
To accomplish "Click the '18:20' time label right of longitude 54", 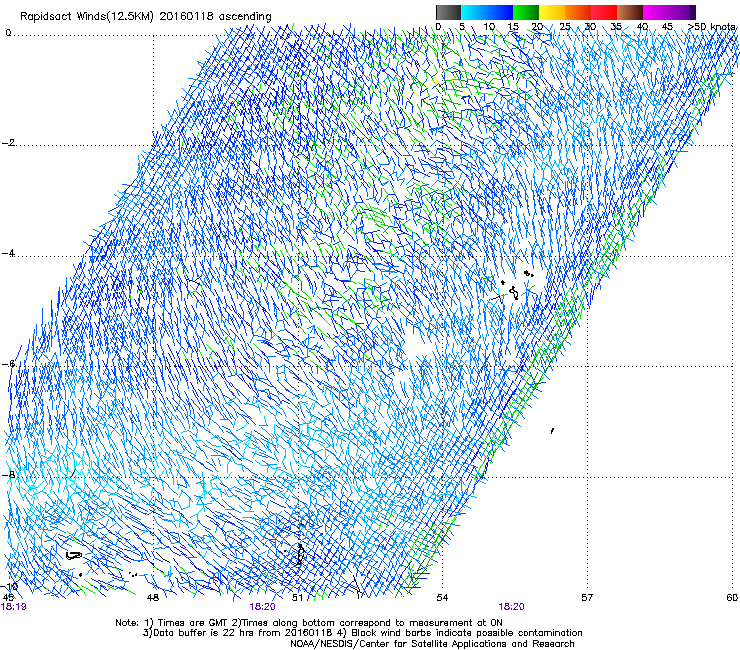I will pyautogui.click(x=511, y=607).
